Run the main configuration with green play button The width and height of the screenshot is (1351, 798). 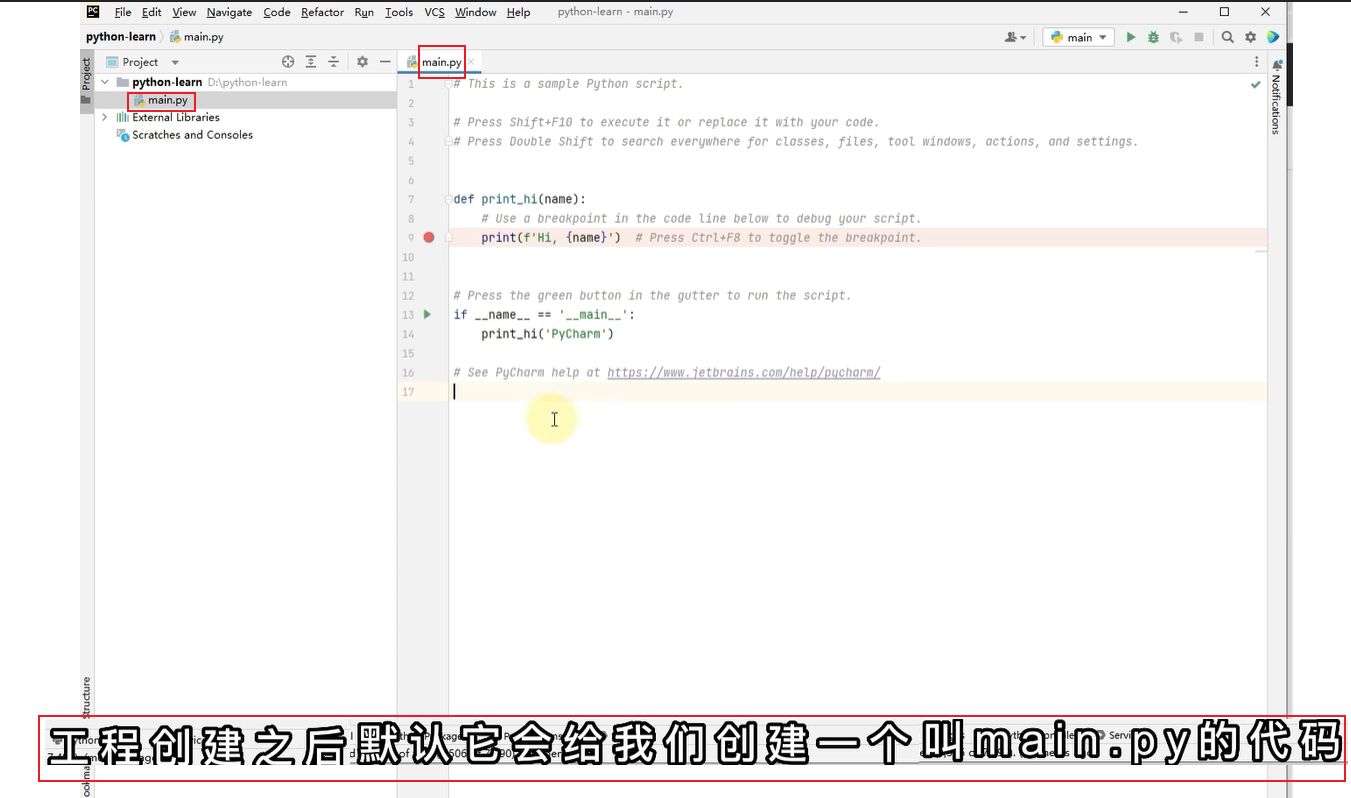tap(1131, 37)
